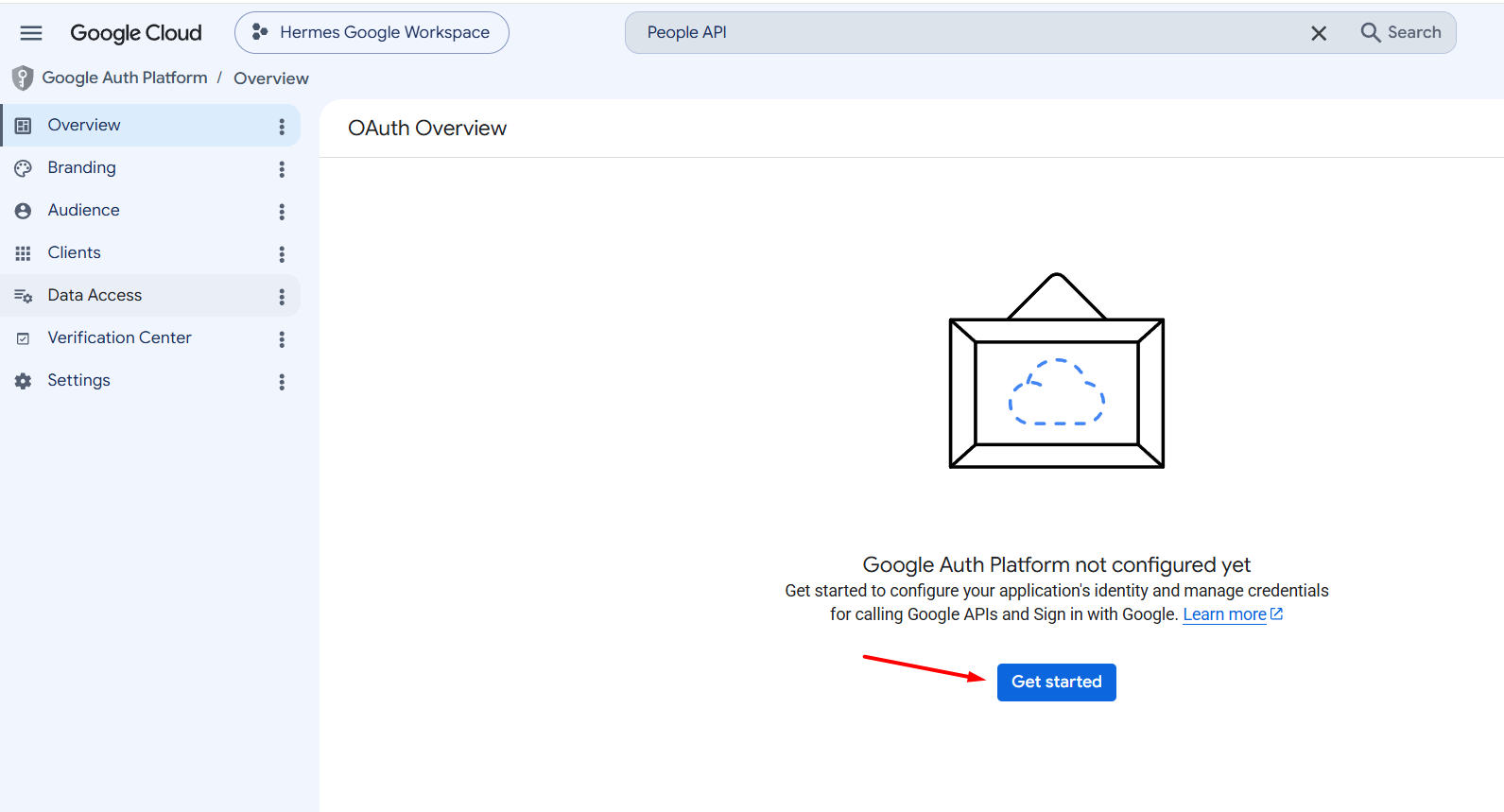Select Overview in the sidebar
Image resolution: width=1504 pixels, height=812 pixels.
point(151,125)
